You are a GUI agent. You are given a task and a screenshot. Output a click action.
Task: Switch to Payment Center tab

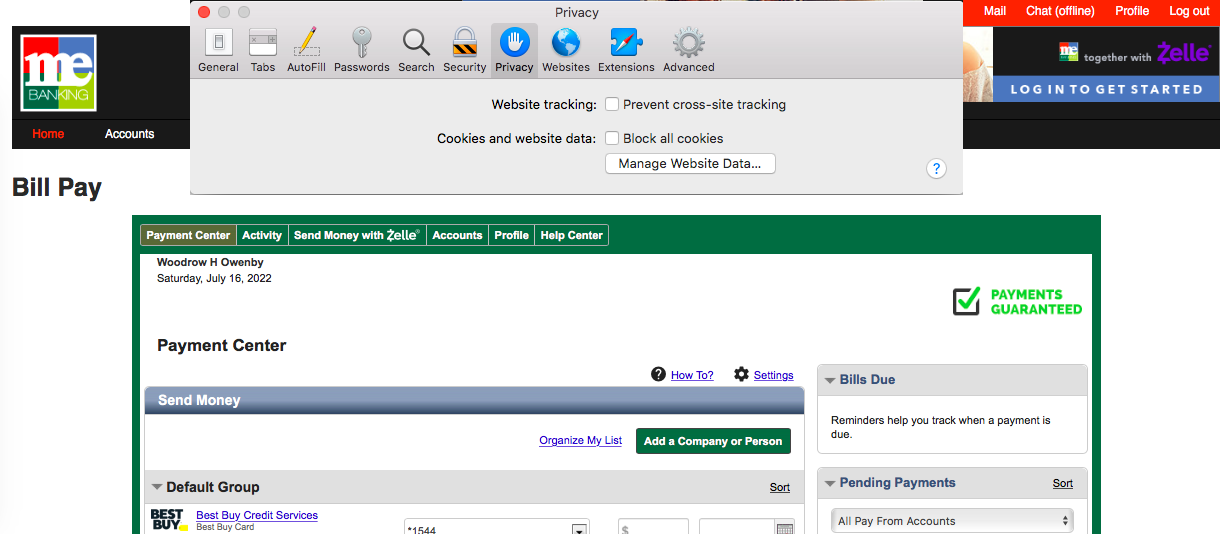pos(188,235)
